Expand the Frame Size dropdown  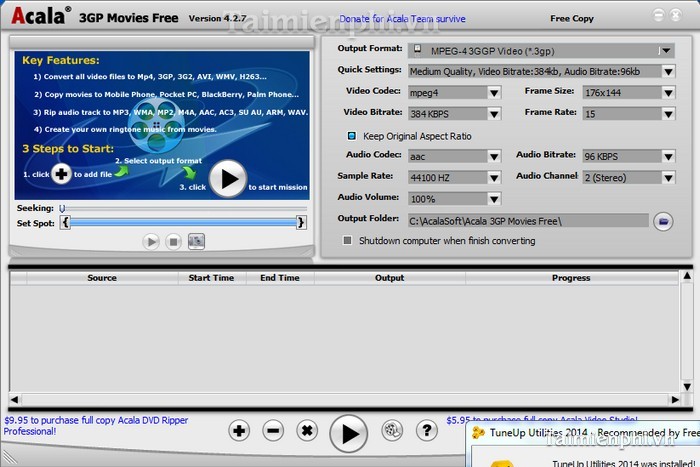pos(668,93)
